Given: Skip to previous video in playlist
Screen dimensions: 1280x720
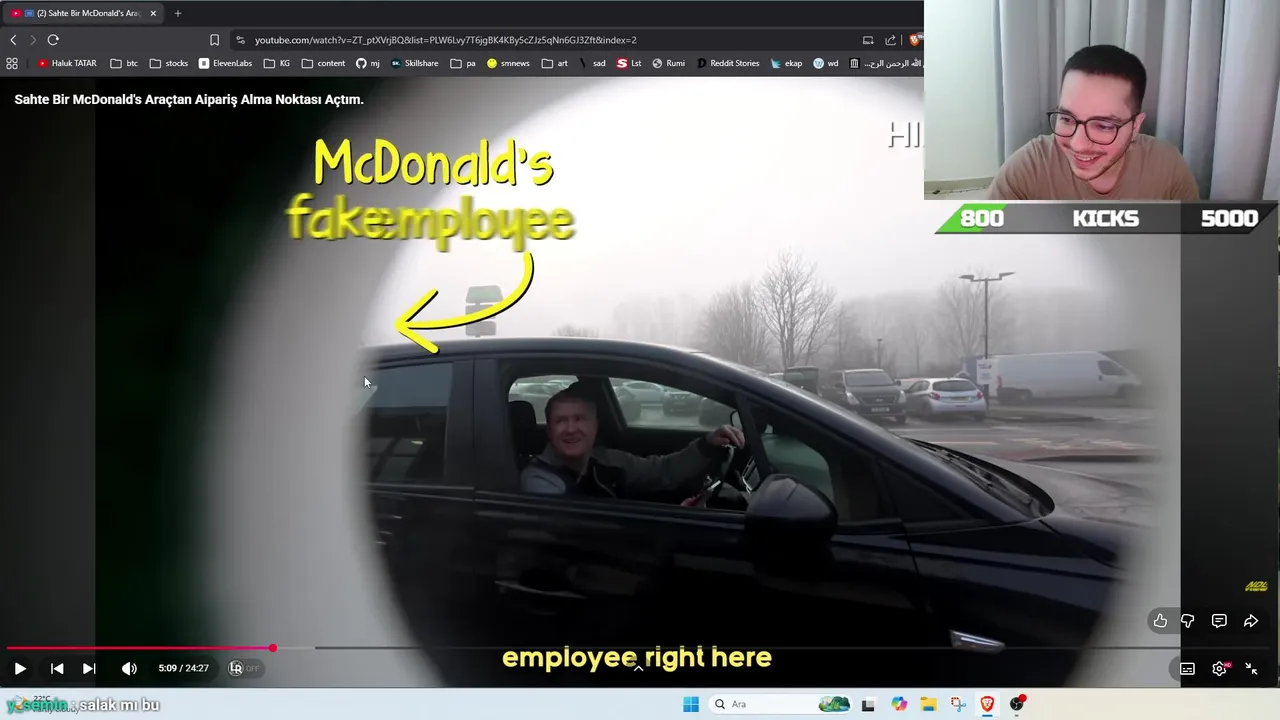Looking at the screenshot, I should point(57,669).
